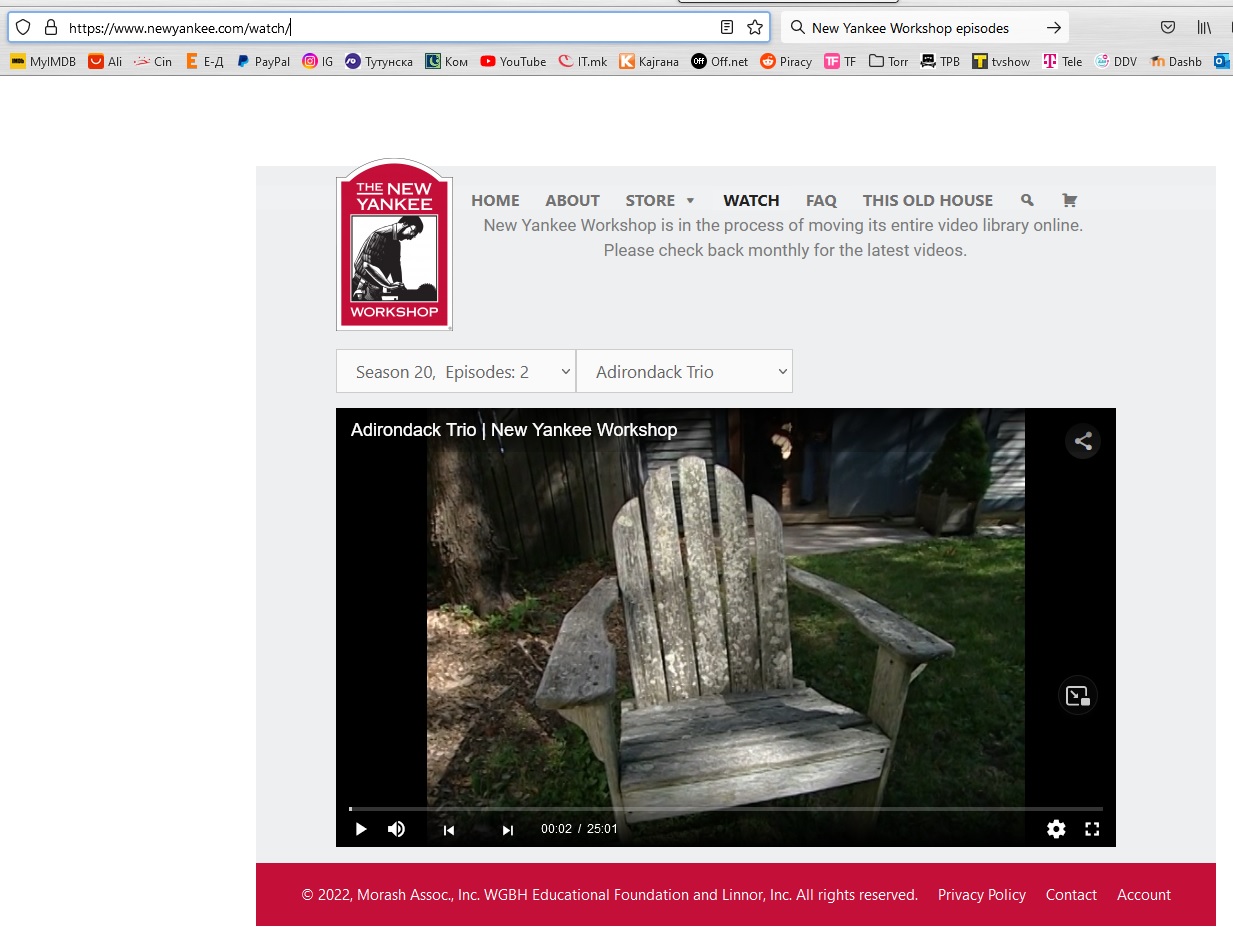Image resolution: width=1233 pixels, height=942 pixels.
Task: Play the Adirondack Trio video
Action: [x=361, y=829]
